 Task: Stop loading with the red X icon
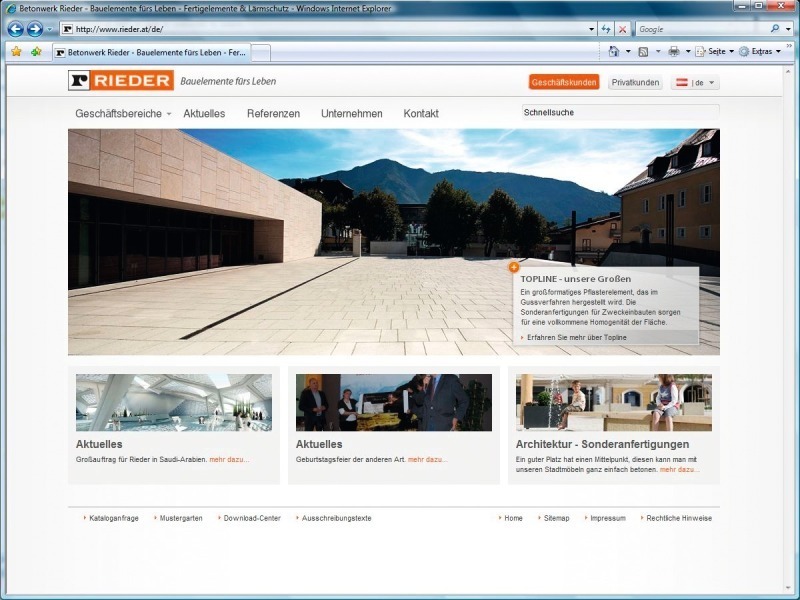coord(622,29)
